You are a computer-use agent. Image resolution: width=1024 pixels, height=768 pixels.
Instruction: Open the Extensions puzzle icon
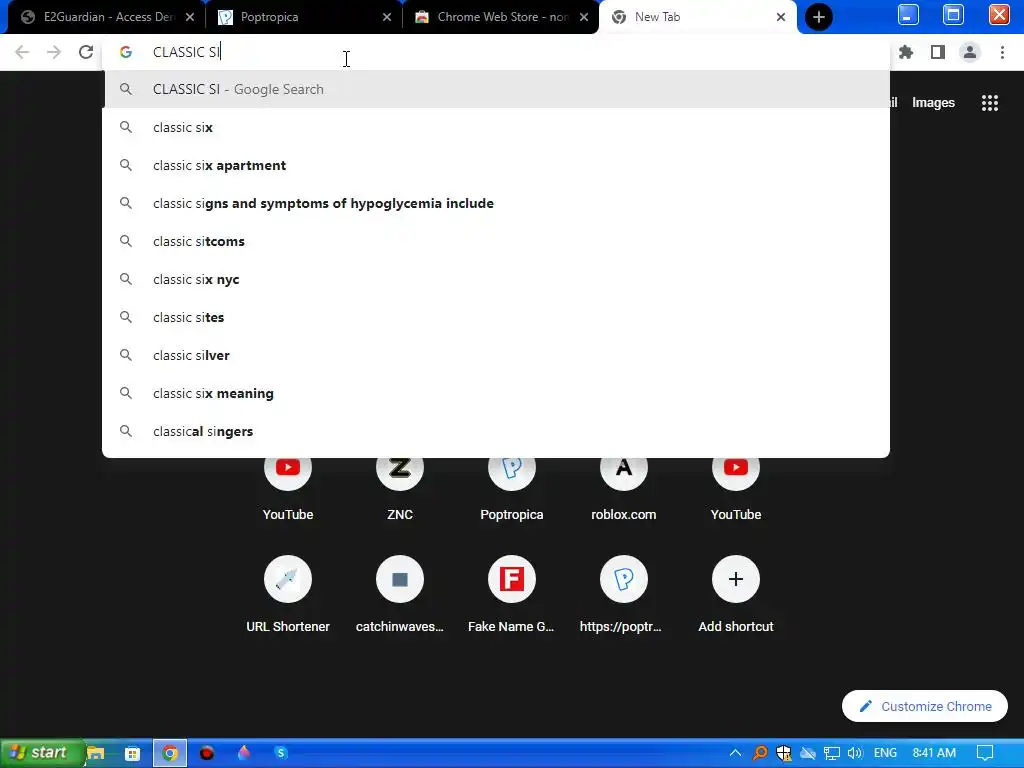pos(906,52)
